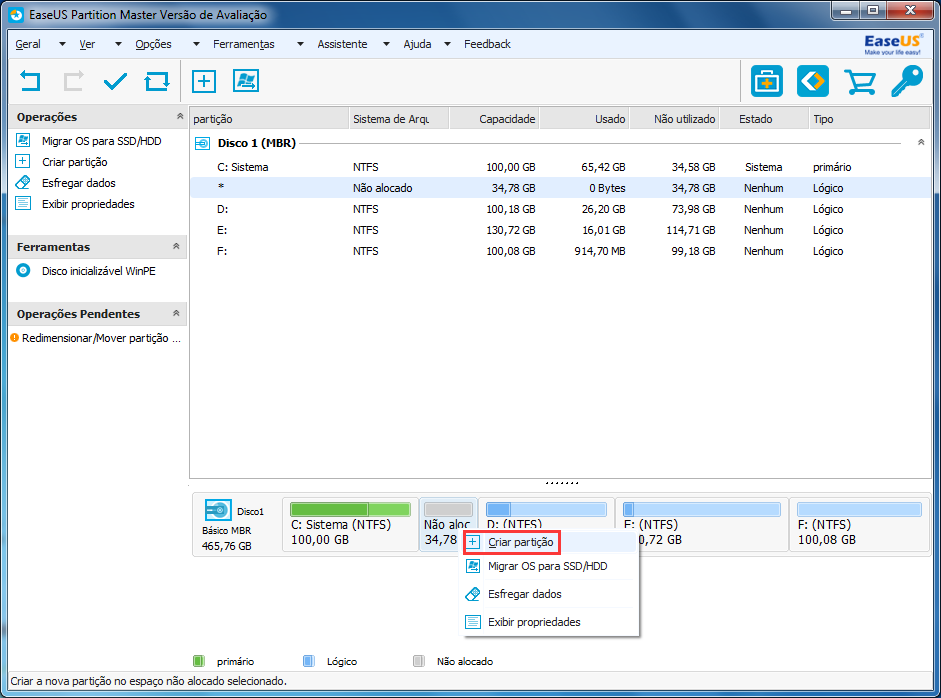Click the Criar partição plus icon in sidebar

pyautogui.click(x=23, y=161)
